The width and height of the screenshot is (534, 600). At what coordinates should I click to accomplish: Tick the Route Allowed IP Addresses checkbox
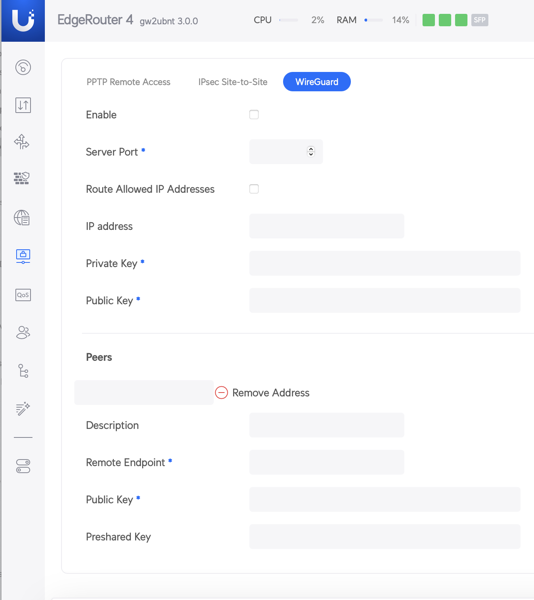pyautogui.click(x=254, y=189)
